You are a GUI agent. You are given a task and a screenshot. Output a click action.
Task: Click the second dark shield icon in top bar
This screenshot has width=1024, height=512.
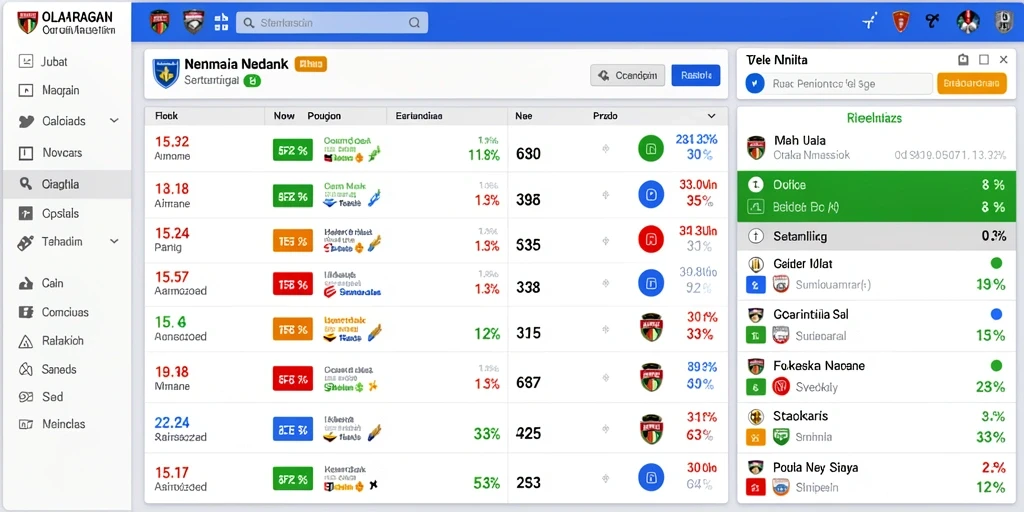pyautogui.click(x=193, y=22)
